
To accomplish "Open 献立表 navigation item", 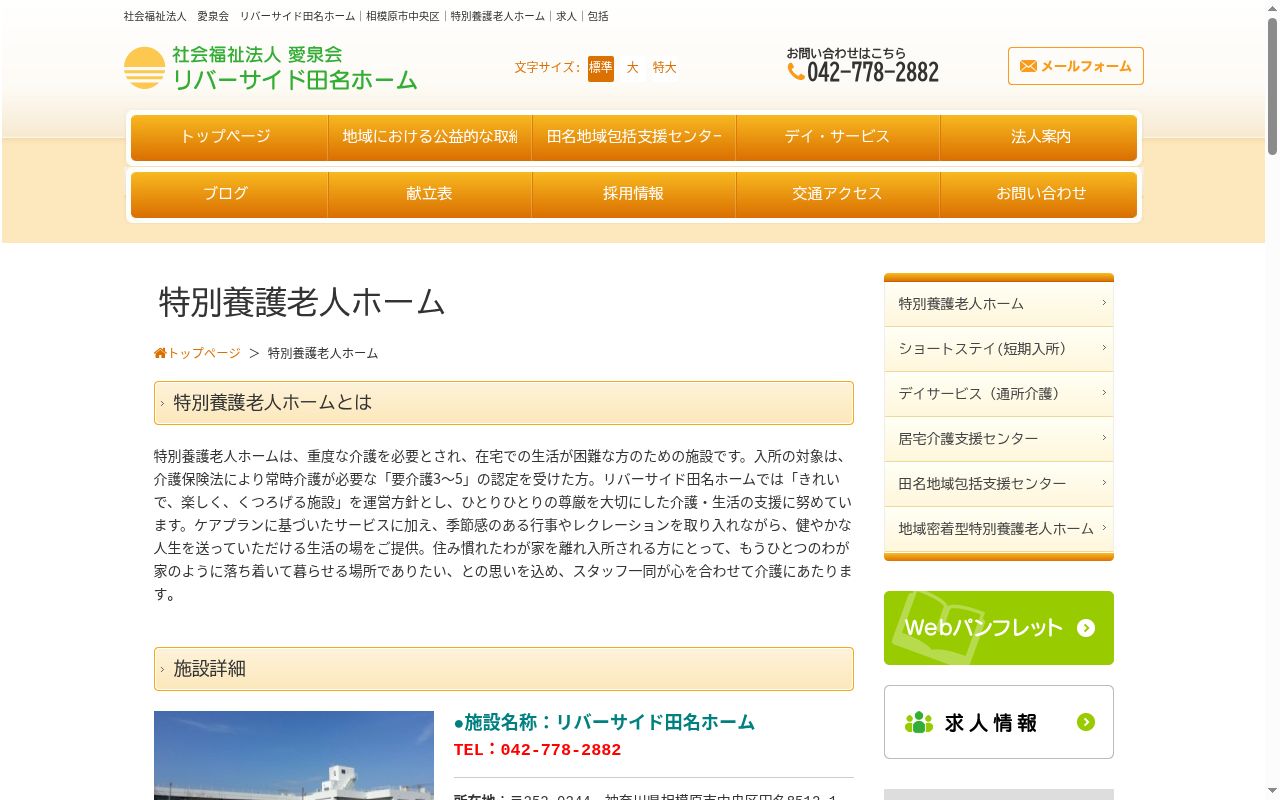I will pyautogui.click(x=430, y=195).
